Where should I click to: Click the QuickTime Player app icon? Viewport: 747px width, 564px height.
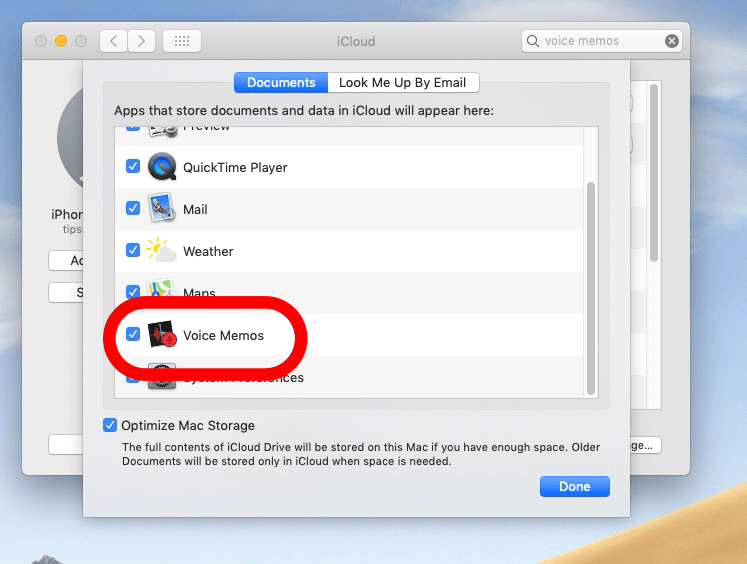(x=162, y=167)
